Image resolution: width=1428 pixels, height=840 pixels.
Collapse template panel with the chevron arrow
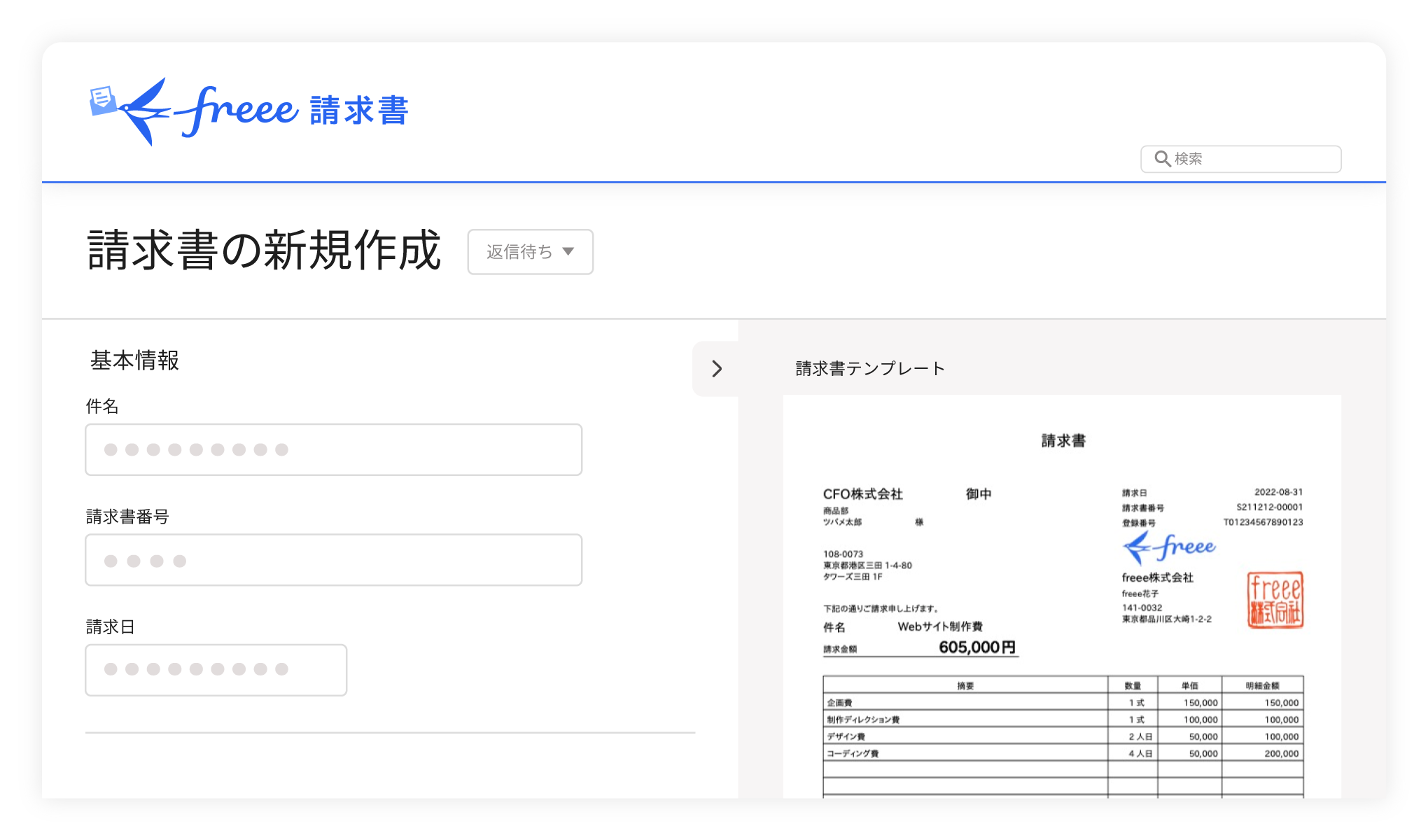pyautogui.click(x=716, y=369)
